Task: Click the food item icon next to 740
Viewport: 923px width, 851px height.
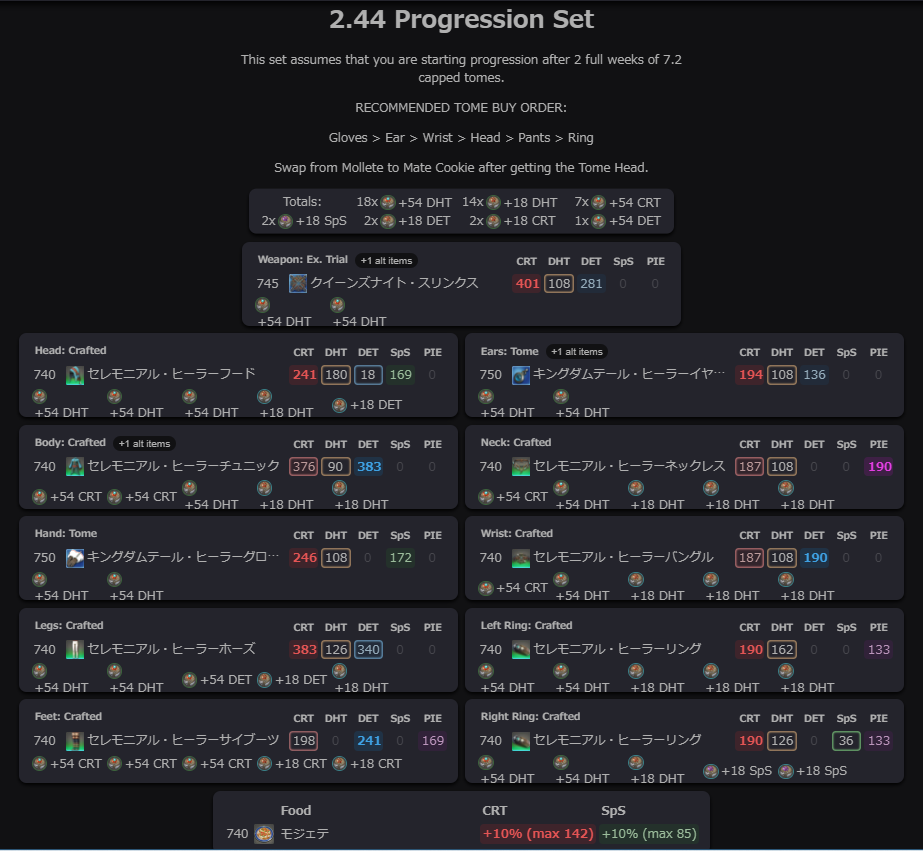Action: pos(264,834)
